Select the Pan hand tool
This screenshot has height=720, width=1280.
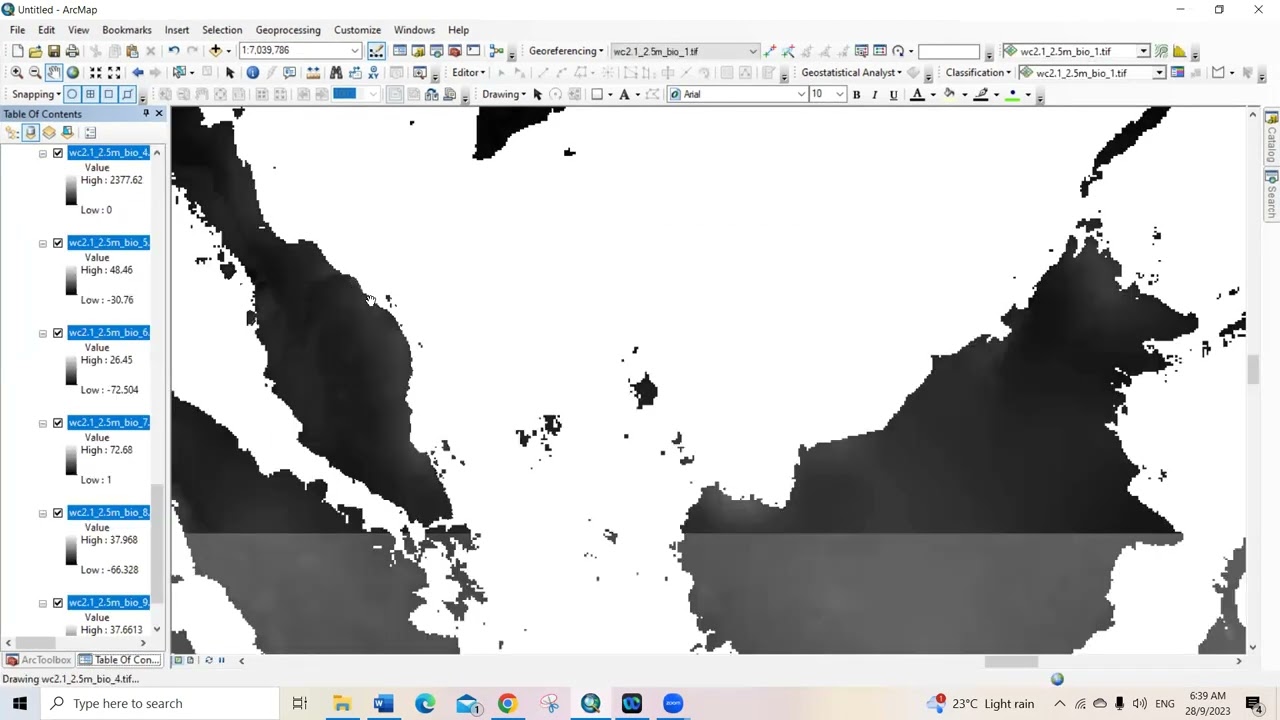(54, 73)
